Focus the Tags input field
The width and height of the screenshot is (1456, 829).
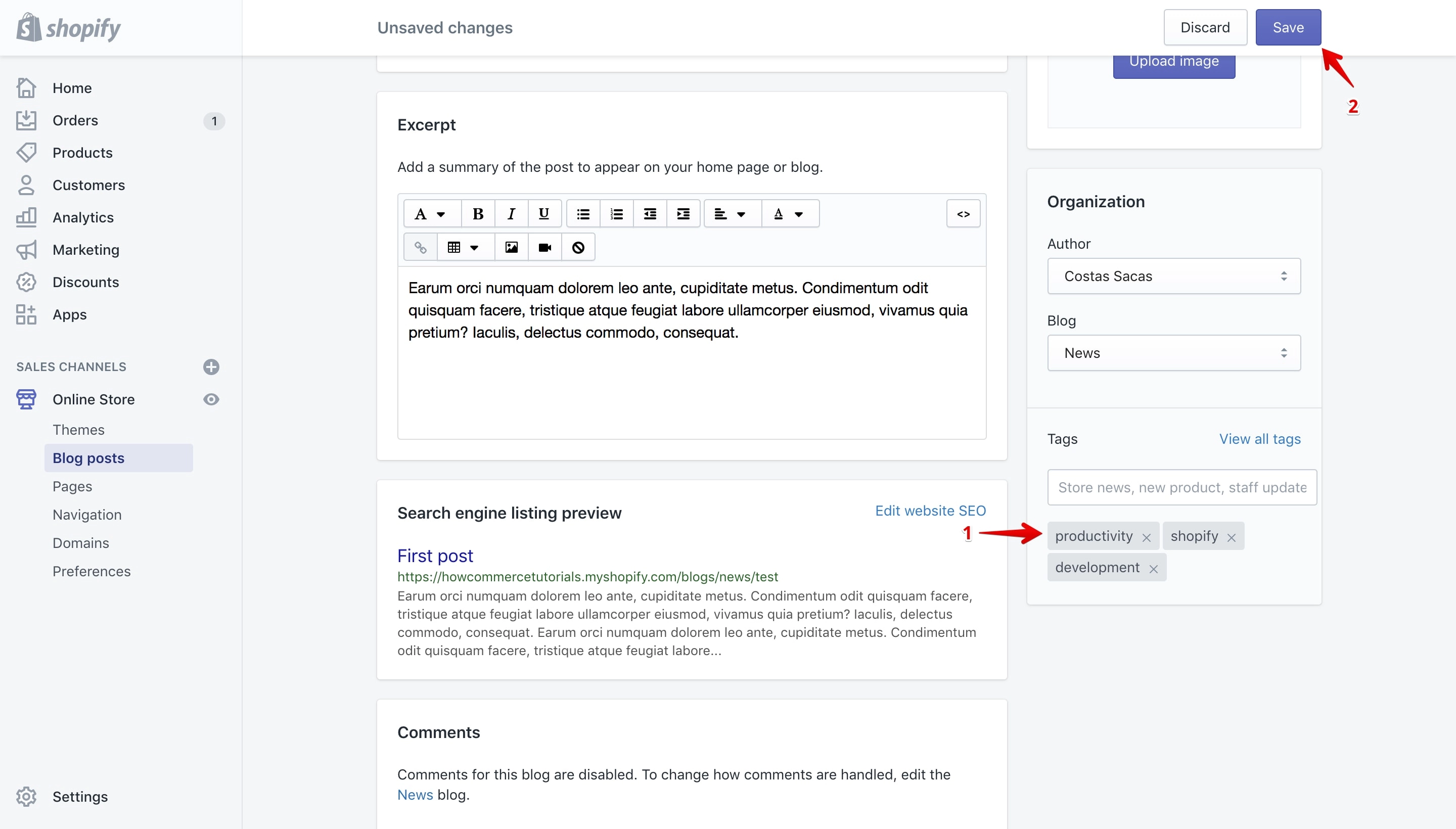tap(1181, 487)
